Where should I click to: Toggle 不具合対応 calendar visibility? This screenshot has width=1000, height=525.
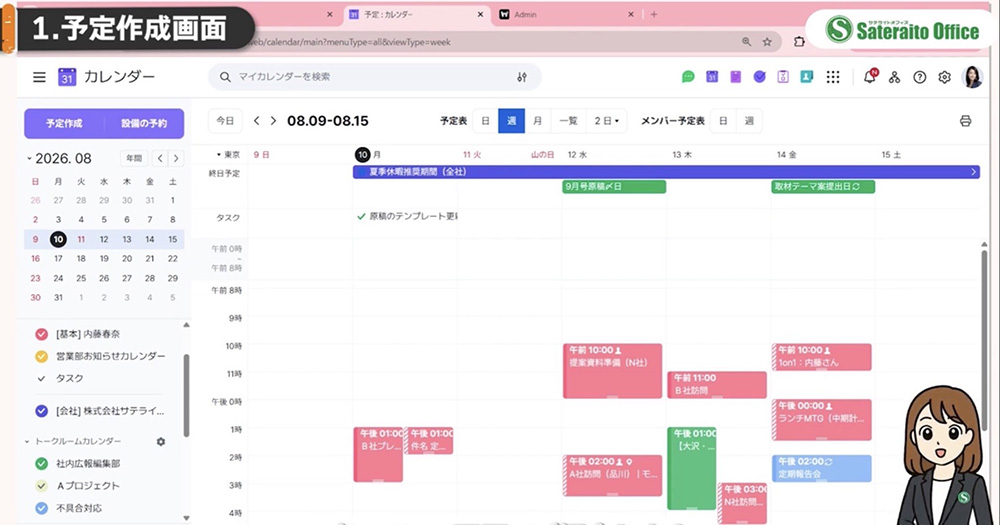tap(41, 508)
